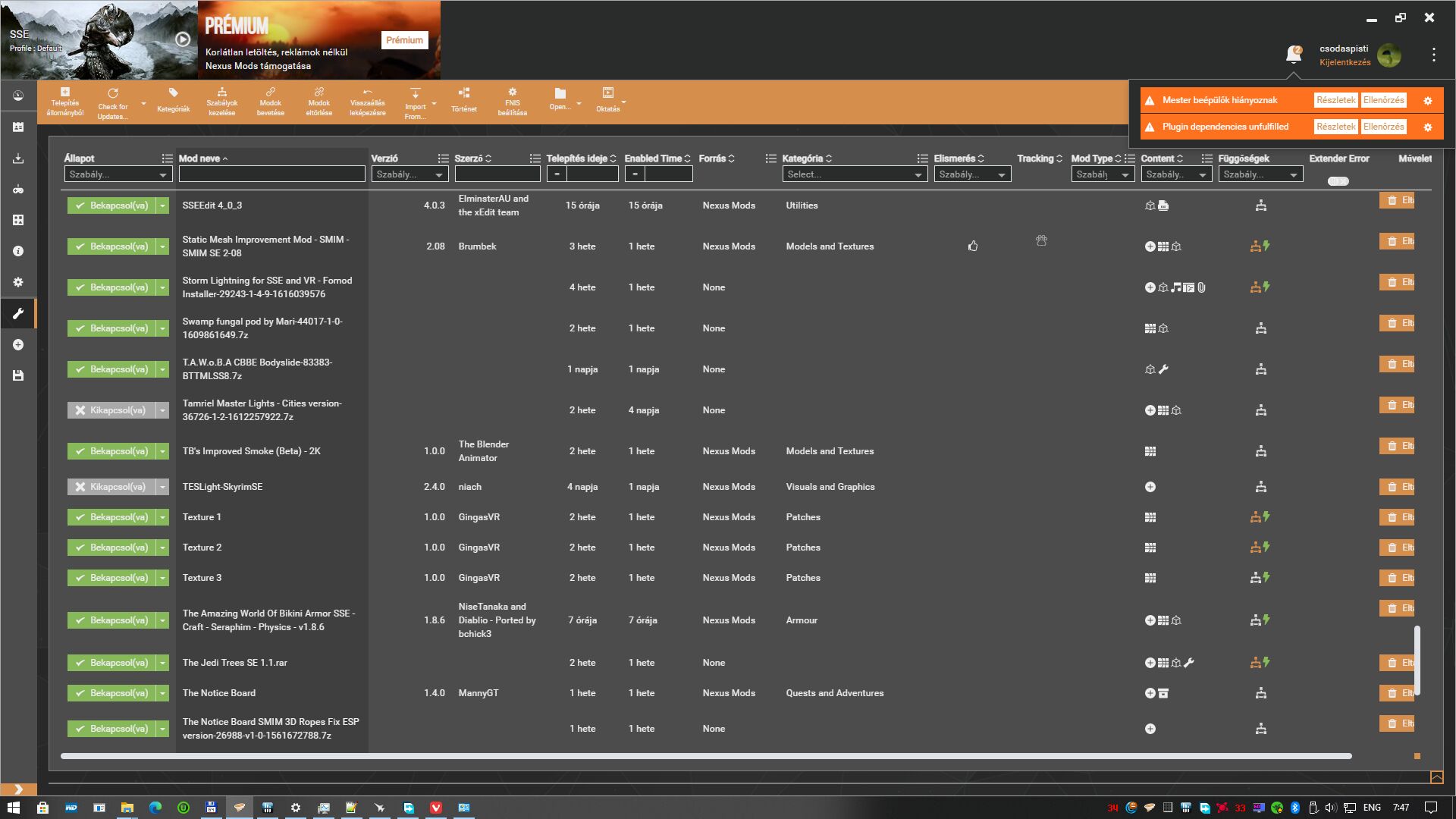Open FNIS beállítása toolbar item
The width and height of the screenshot is (1456, 819).
tap(513, 102)
